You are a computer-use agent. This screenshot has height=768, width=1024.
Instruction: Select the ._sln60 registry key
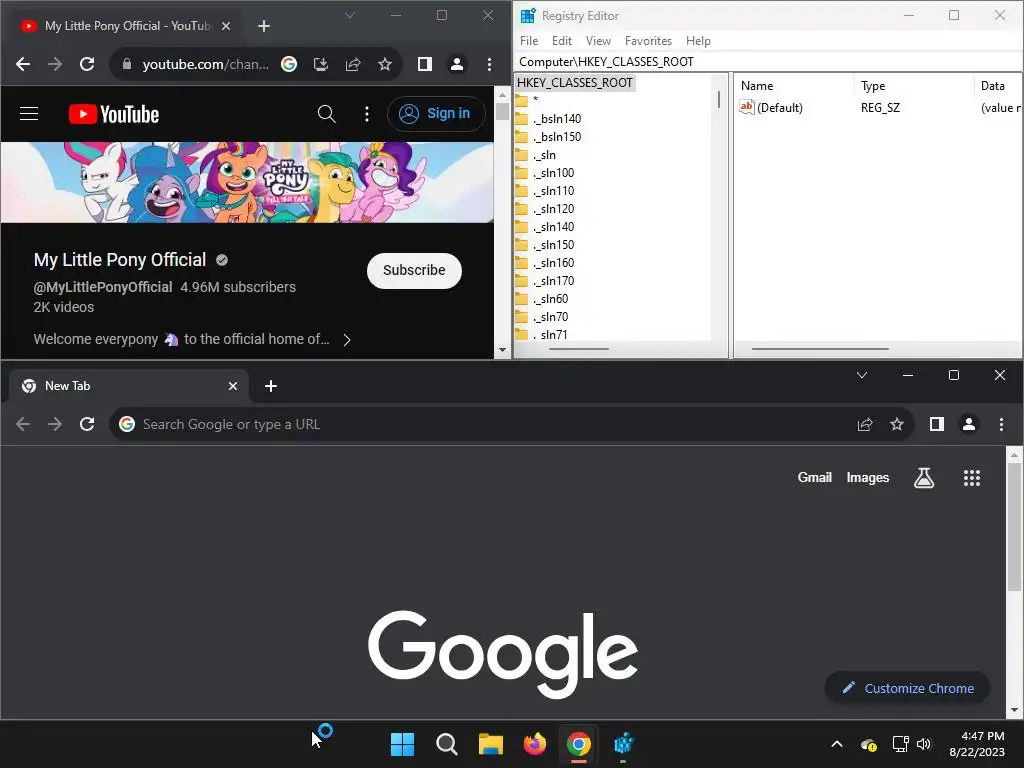(x=551, y=299)
